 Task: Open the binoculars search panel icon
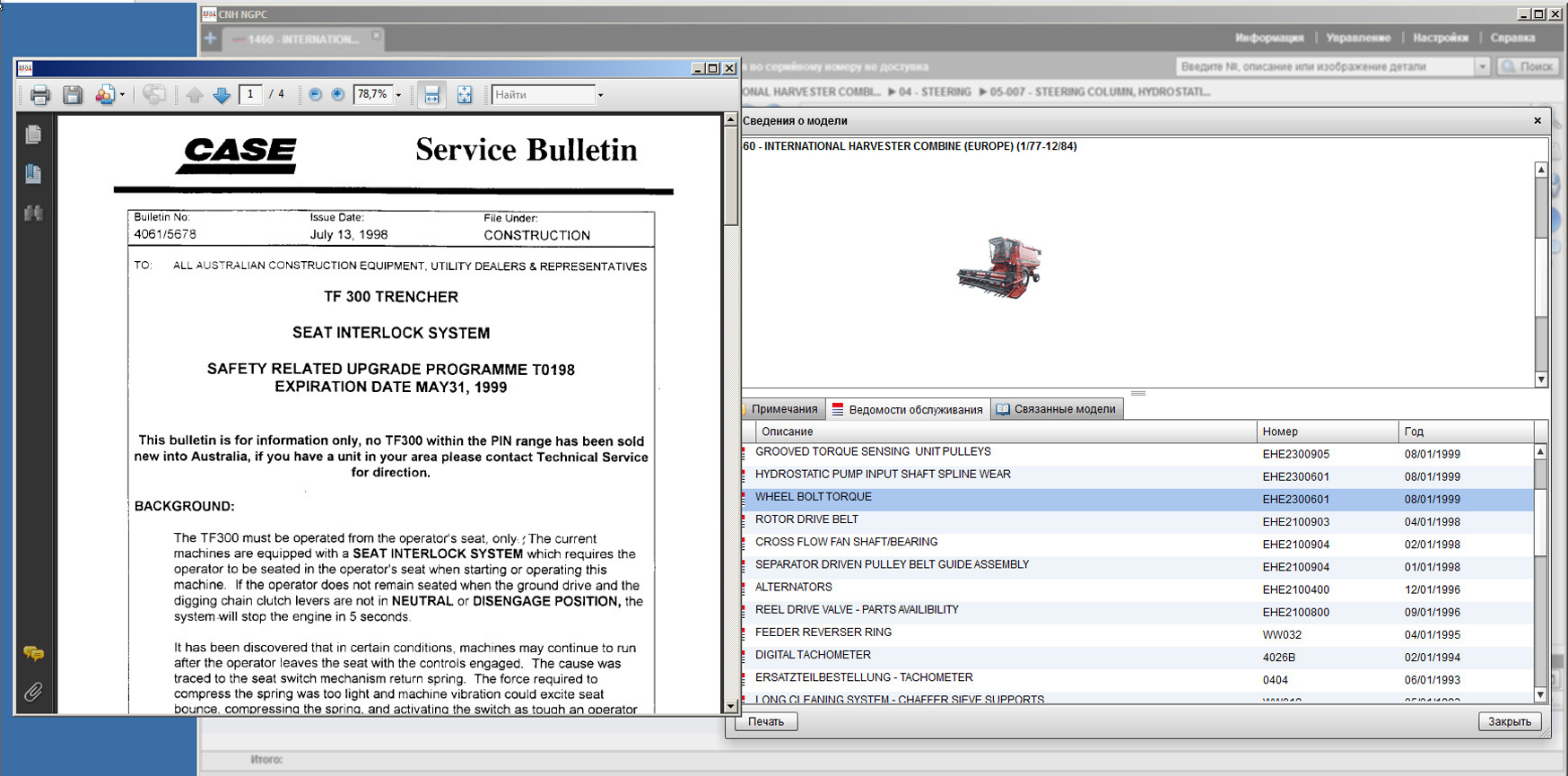[x=33, y=214]
